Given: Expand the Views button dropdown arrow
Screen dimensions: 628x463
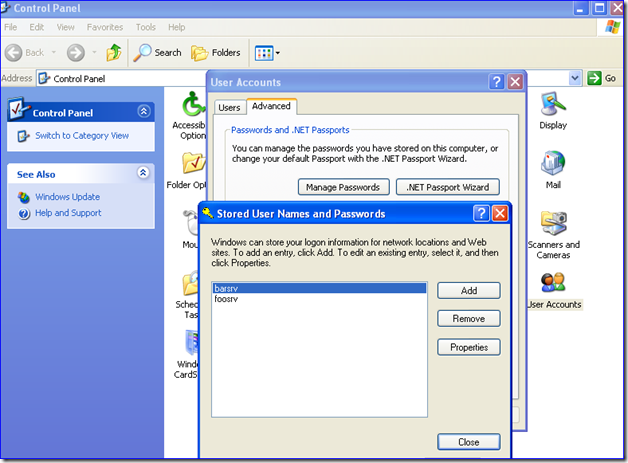Looking at the screenshot, I should click(278, 53).
